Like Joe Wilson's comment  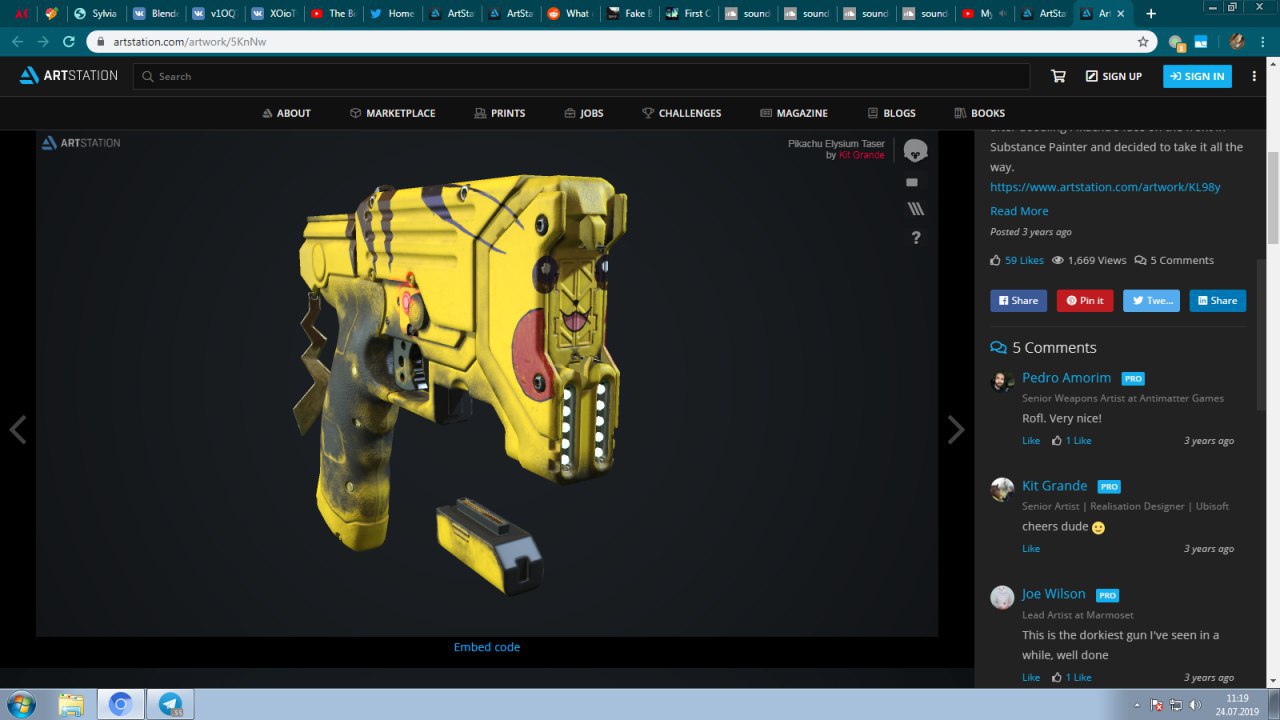tap(1031, 677)
